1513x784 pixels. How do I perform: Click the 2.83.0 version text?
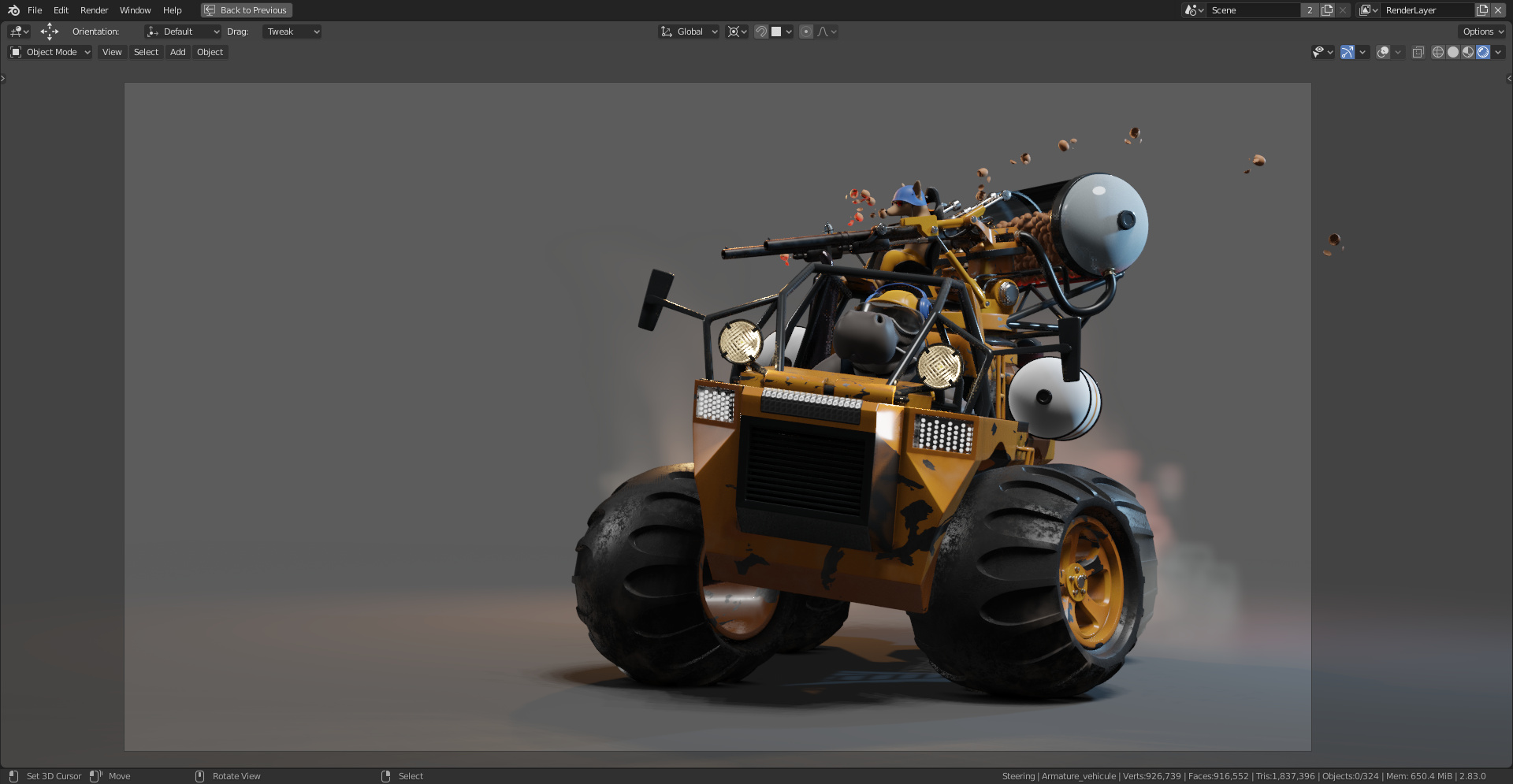click(x=1472, y=776)
